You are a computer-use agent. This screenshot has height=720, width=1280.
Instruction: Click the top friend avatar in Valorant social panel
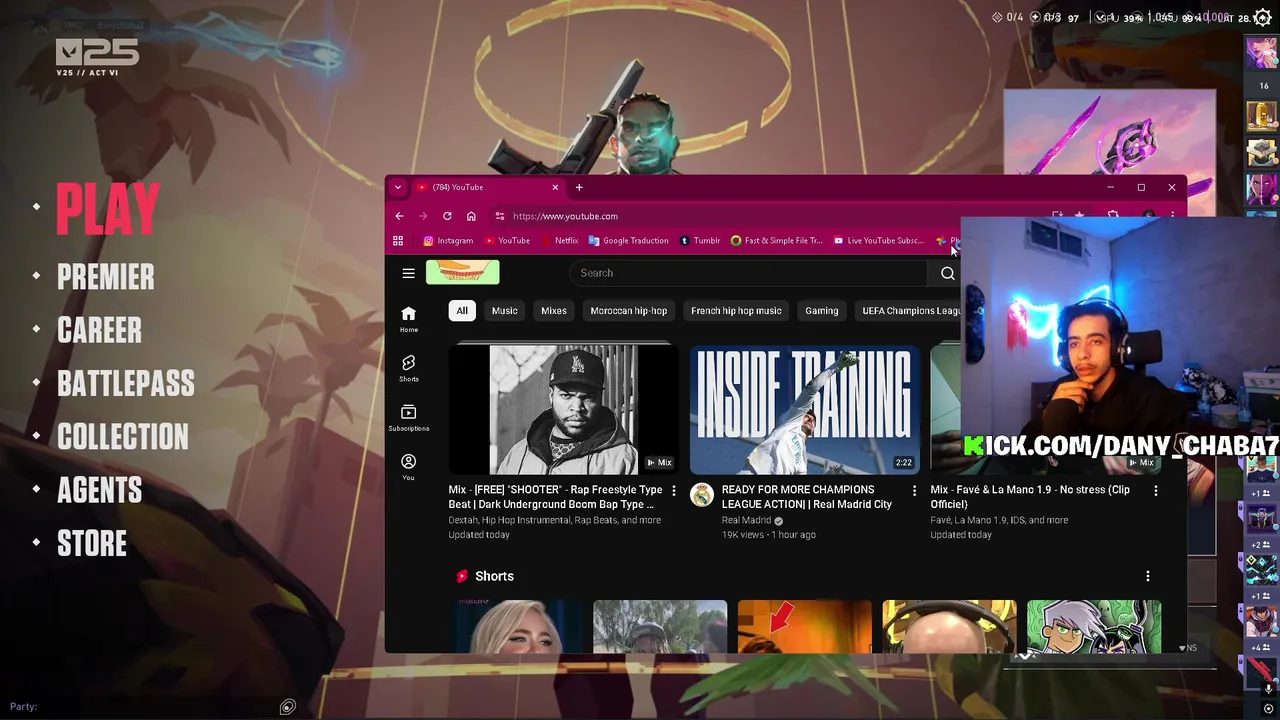(1261, 52)
